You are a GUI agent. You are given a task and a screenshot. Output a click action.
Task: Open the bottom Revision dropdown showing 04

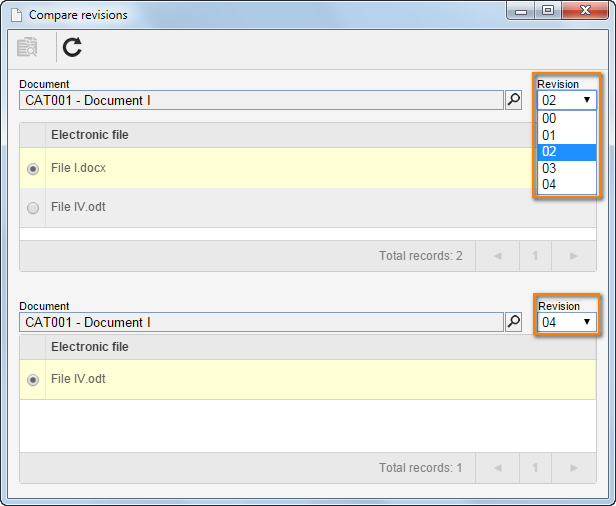[x=567, y=322]
